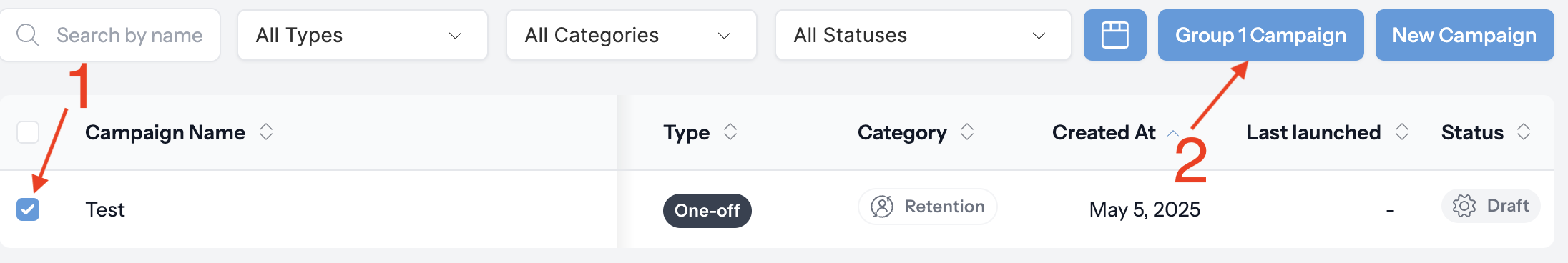
Task: Open the All Types dropdown
Action: click(x=363, y=35)
